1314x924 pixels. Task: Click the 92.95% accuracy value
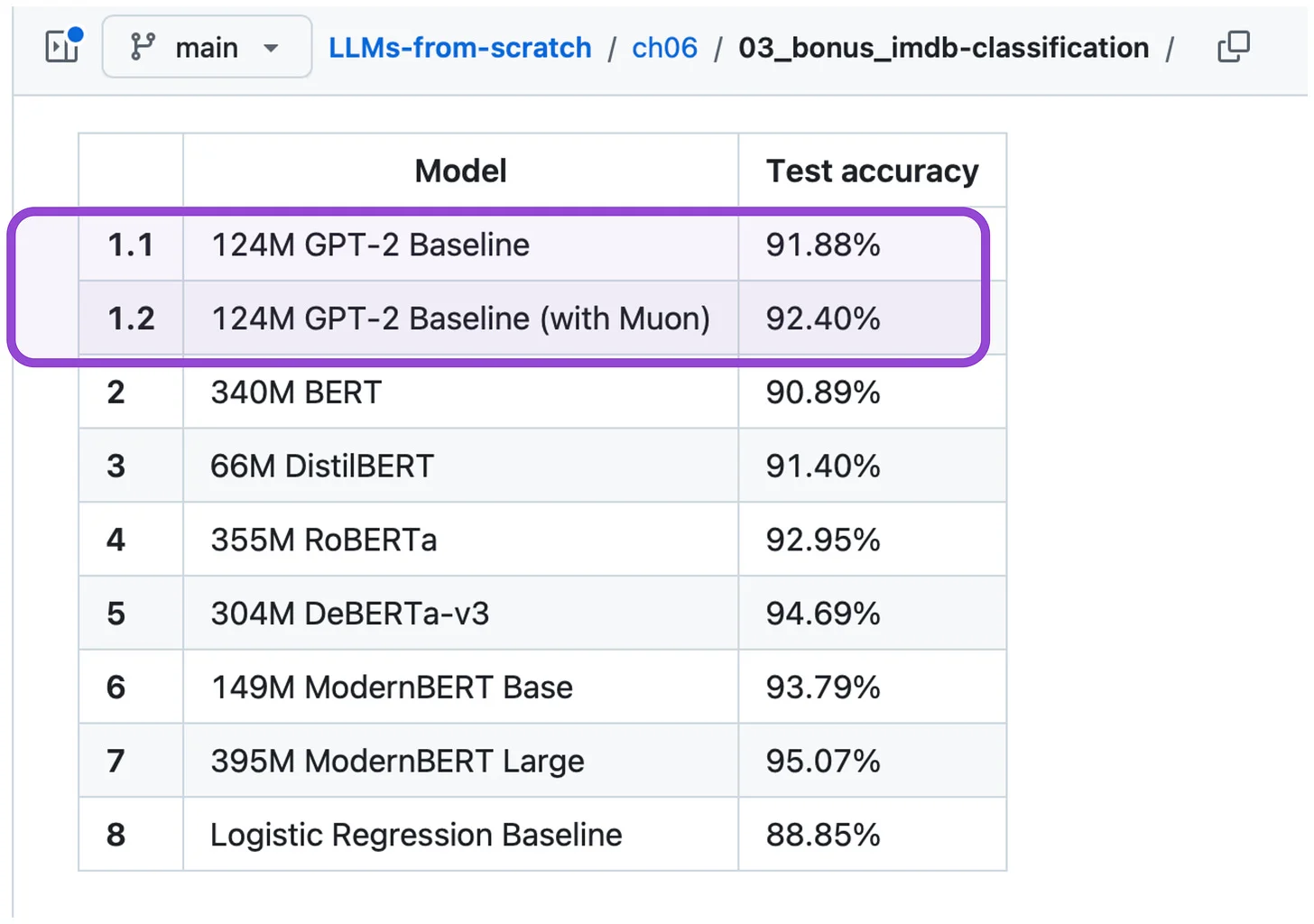click(x=823, y=540)
